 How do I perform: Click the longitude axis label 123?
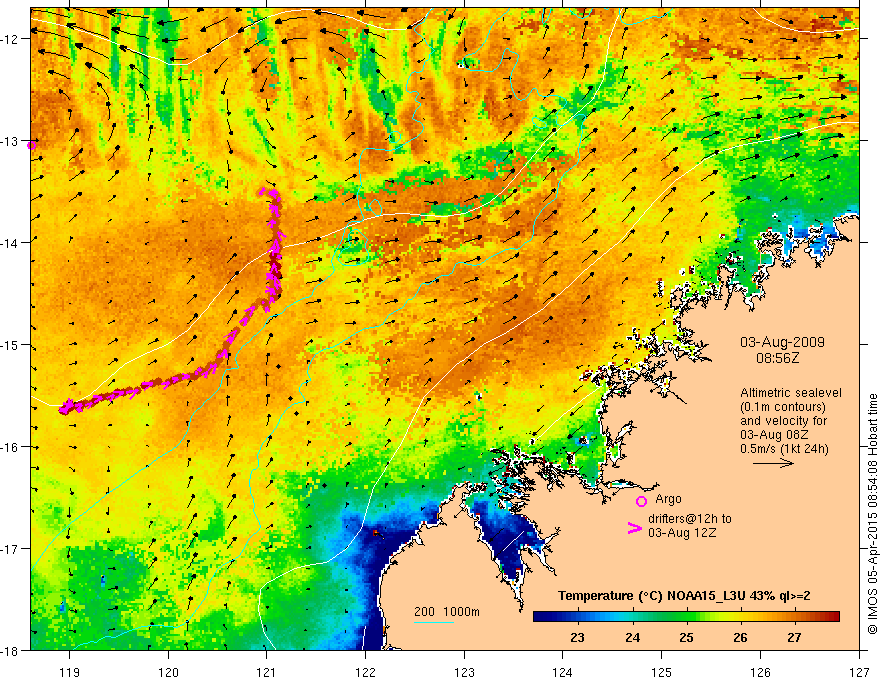point(464,672)
